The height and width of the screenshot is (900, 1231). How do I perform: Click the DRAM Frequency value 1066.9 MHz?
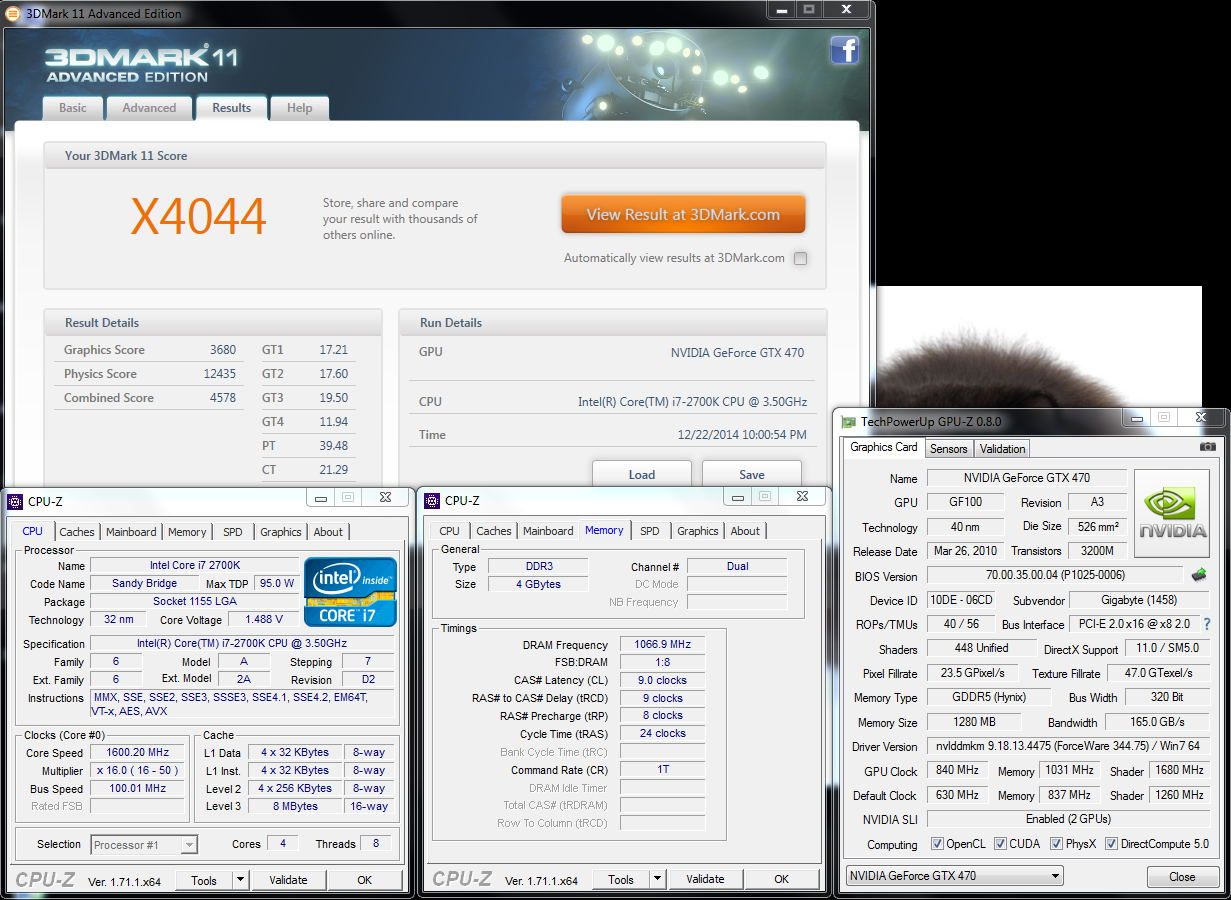coord(662,645)
